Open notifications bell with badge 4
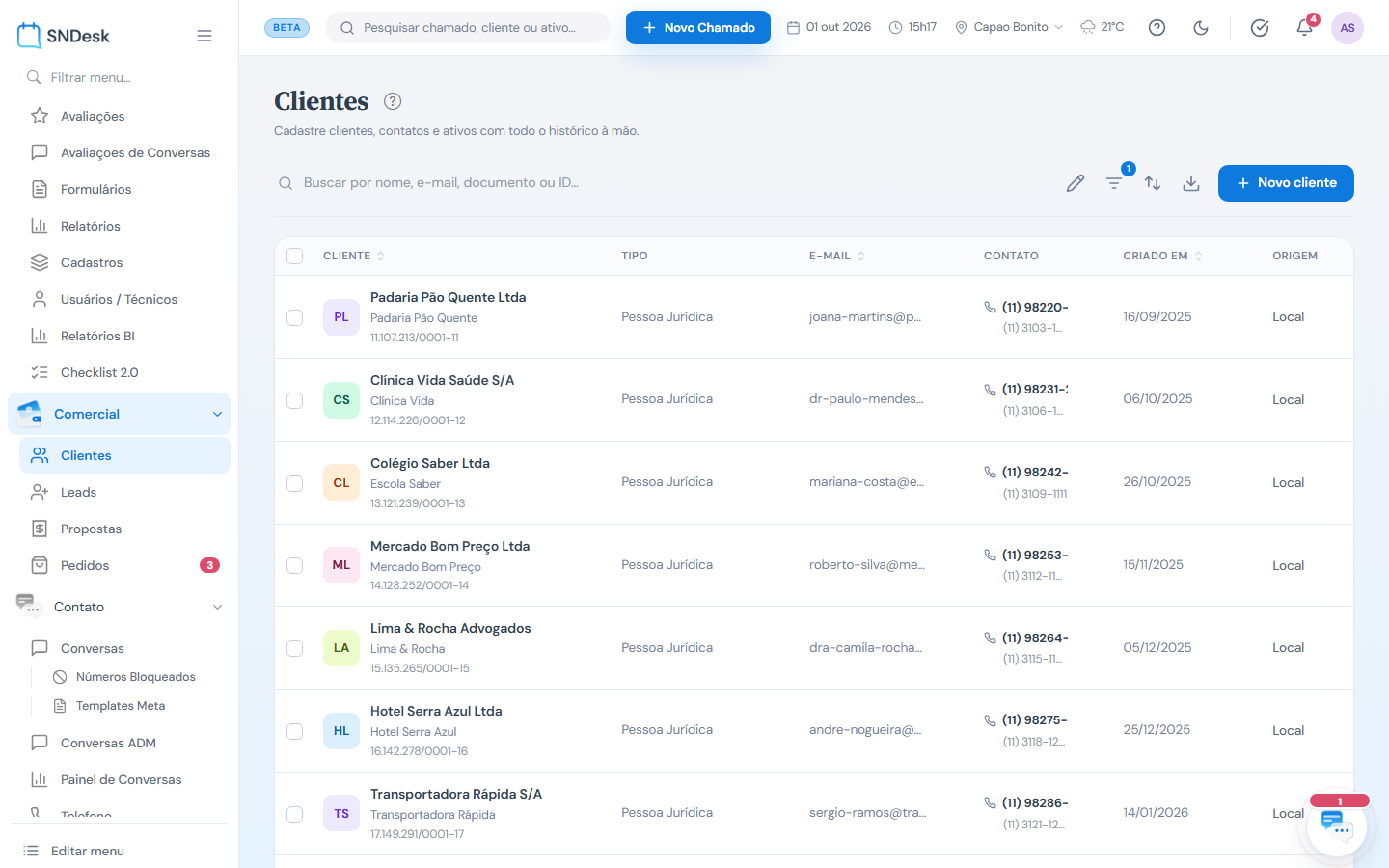This screenshot has height=868, width=1389. [1304, 27]
